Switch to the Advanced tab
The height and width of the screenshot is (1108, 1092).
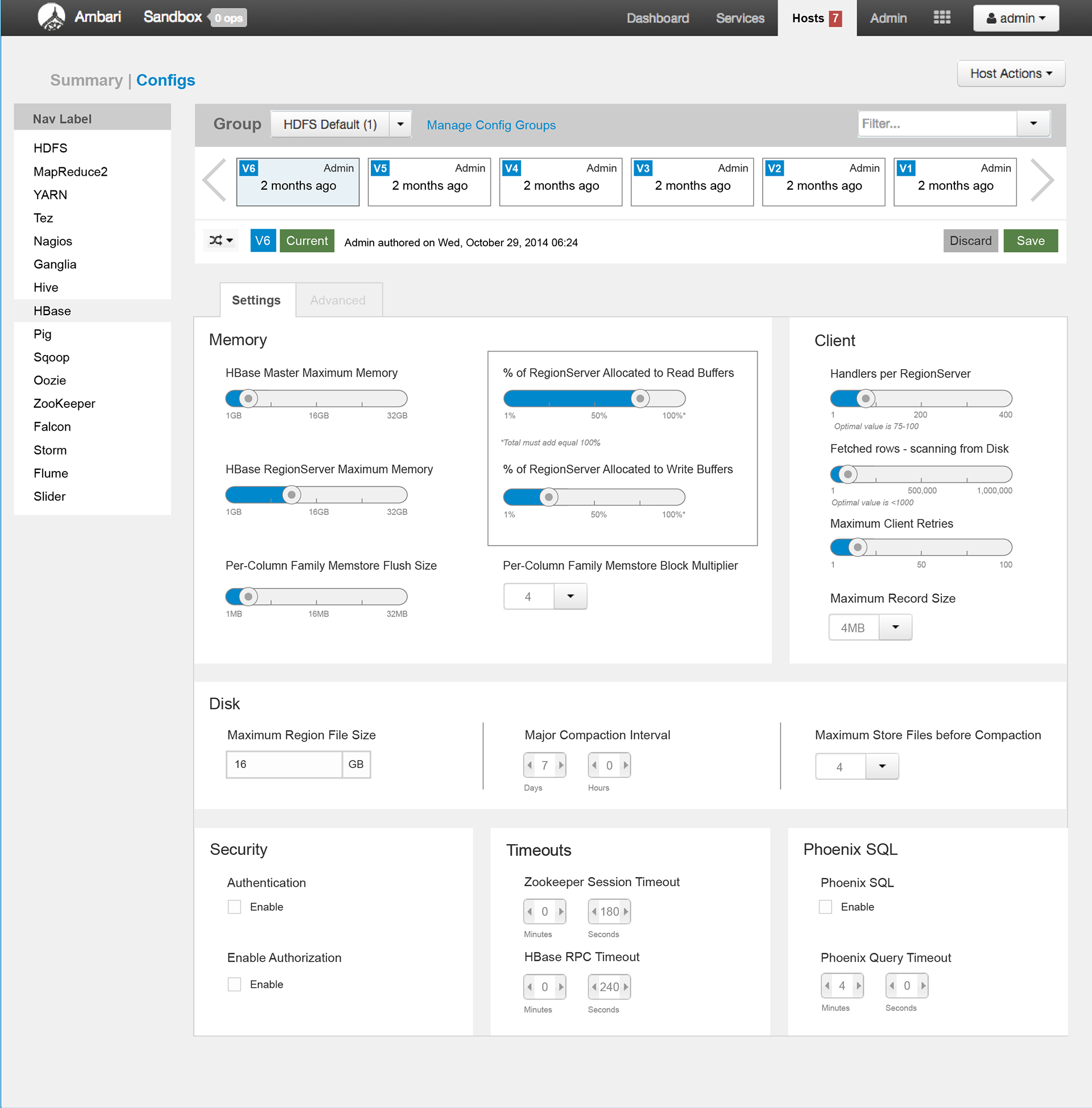coord(338,300)
